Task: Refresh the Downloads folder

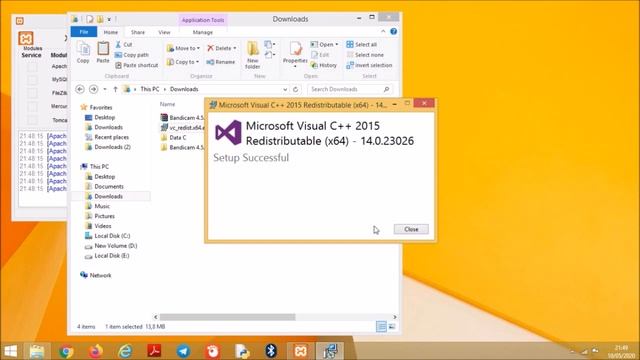Action: tap(296, 89)
